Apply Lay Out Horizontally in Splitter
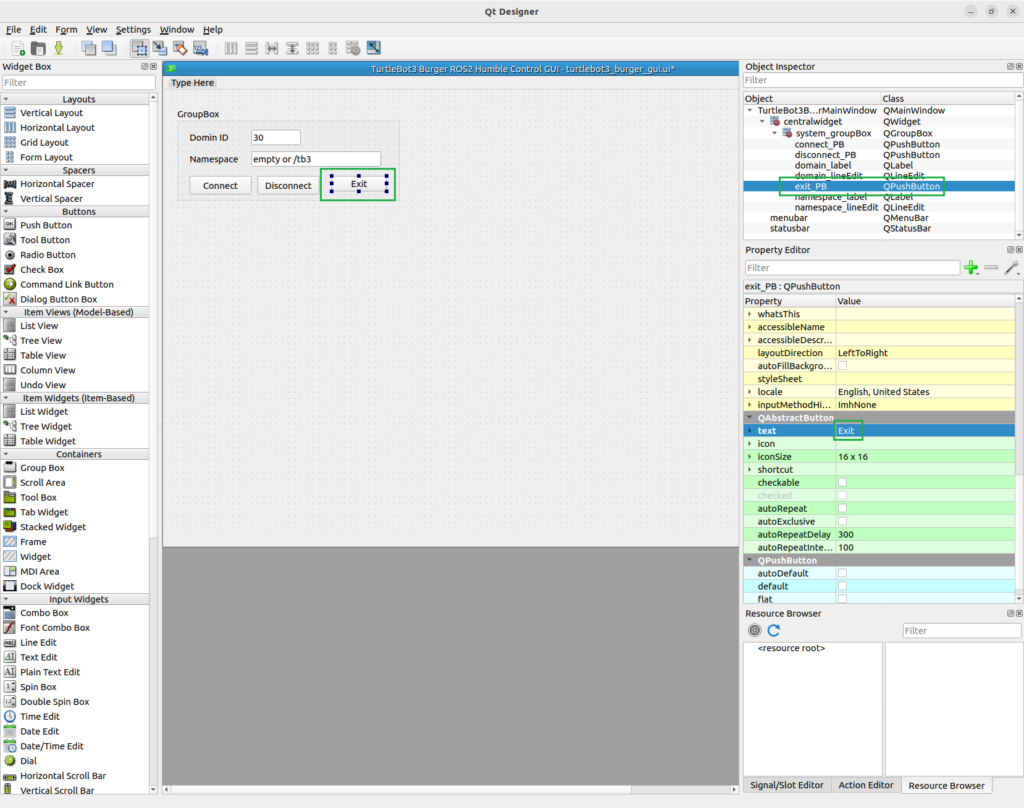The image size is (1024, 808). [272, 48]
